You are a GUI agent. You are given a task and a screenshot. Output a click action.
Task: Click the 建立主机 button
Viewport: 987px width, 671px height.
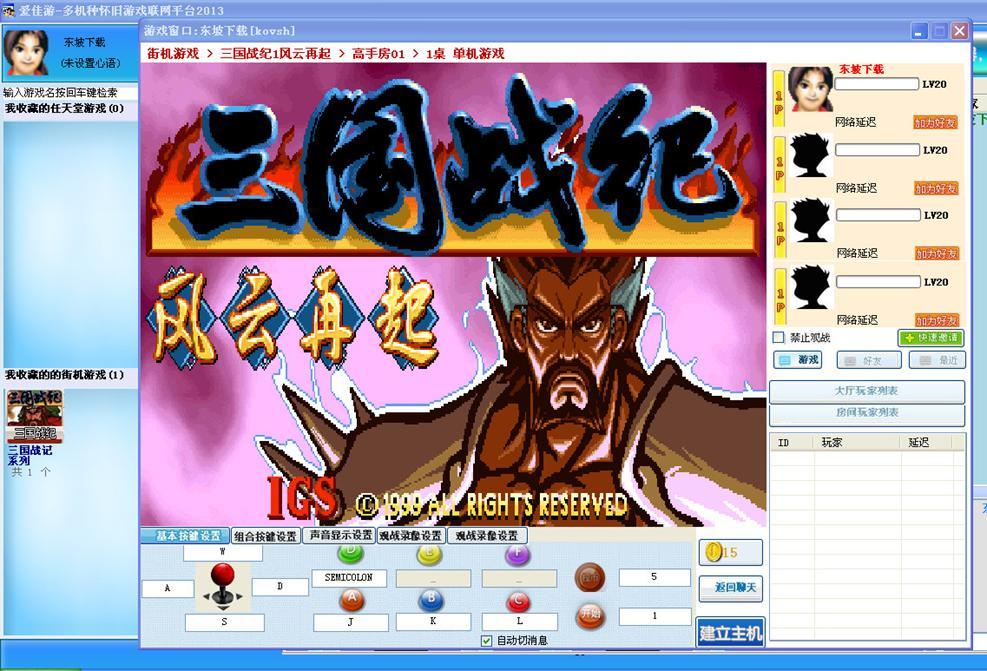(x=730, y=632)
